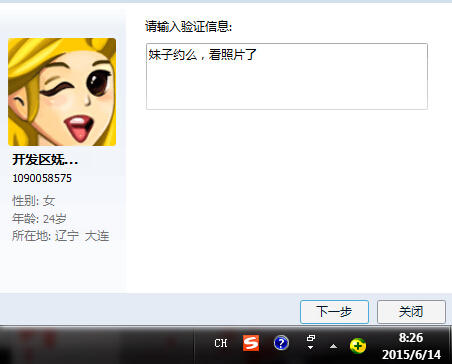Click the green plus security tray icon
The width and height of the screenshot is (452, 364).
(x=358, y=346)
